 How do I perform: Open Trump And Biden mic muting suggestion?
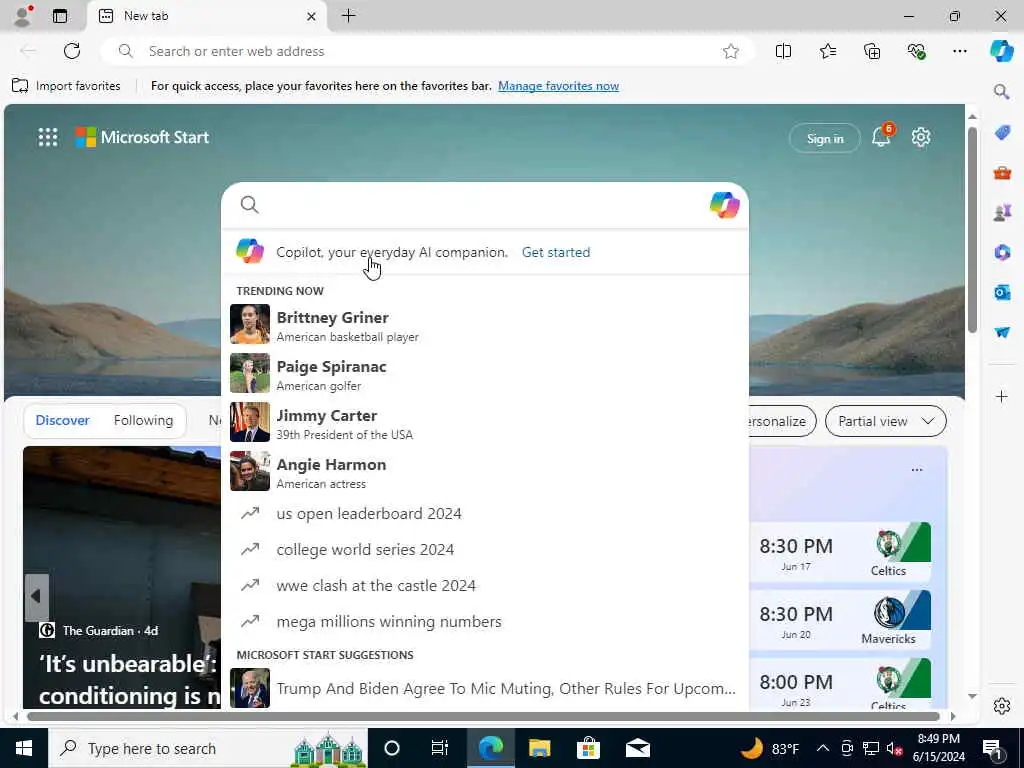point(485,688)
